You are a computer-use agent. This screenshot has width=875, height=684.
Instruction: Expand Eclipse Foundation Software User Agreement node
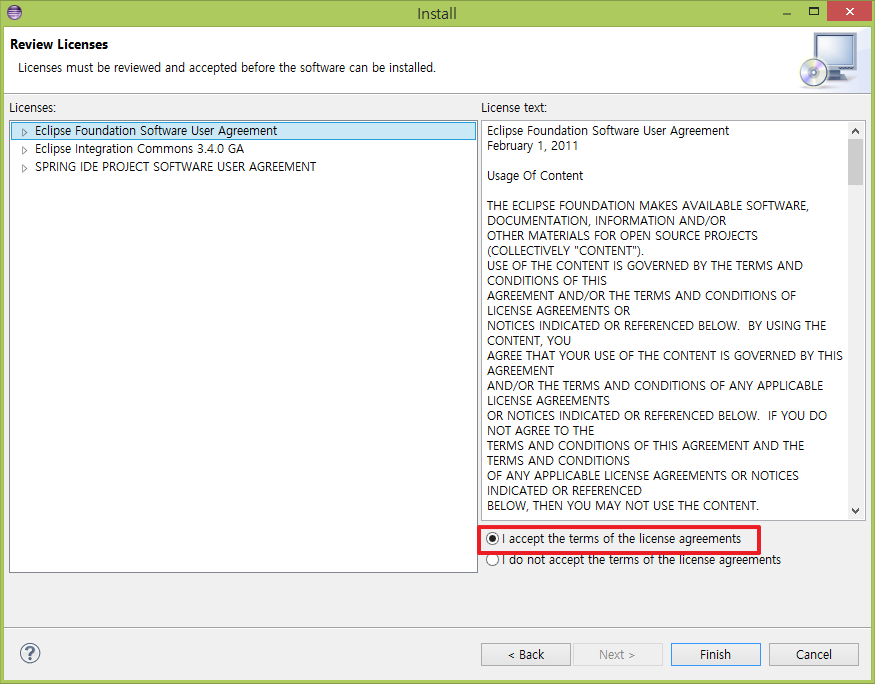pos(24,132)
